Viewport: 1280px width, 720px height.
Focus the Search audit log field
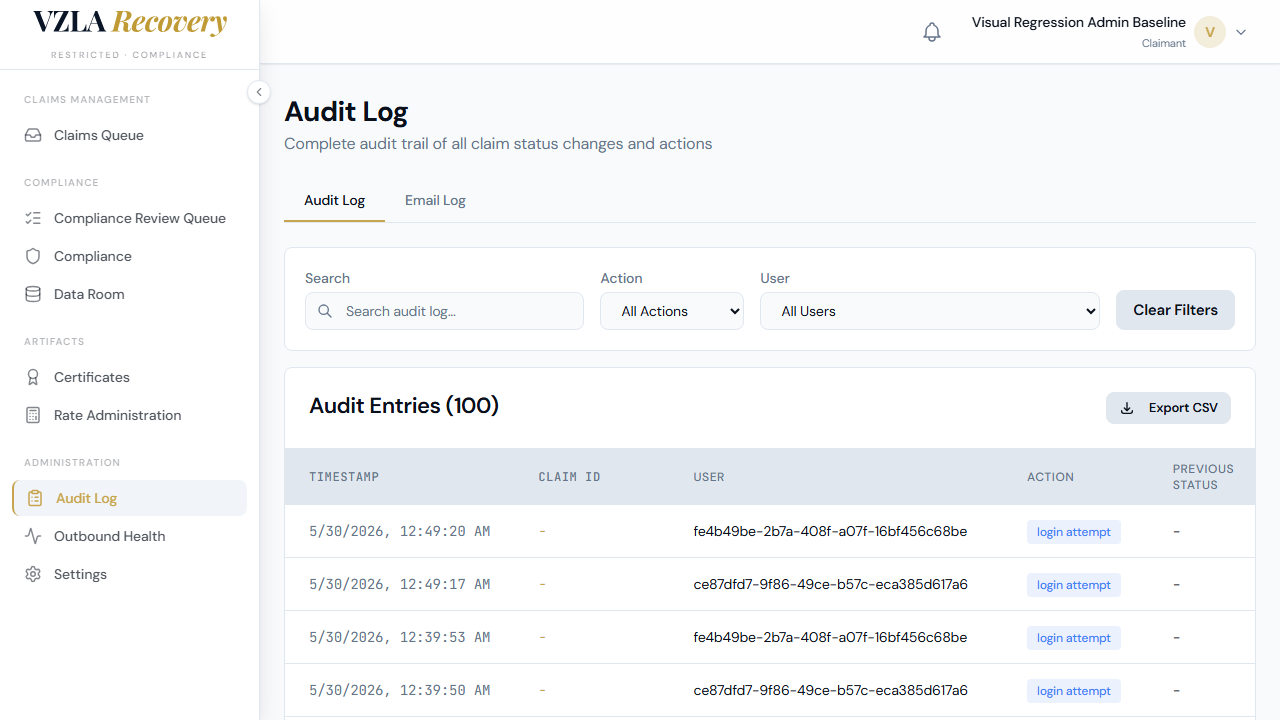[x=444, y=311]
